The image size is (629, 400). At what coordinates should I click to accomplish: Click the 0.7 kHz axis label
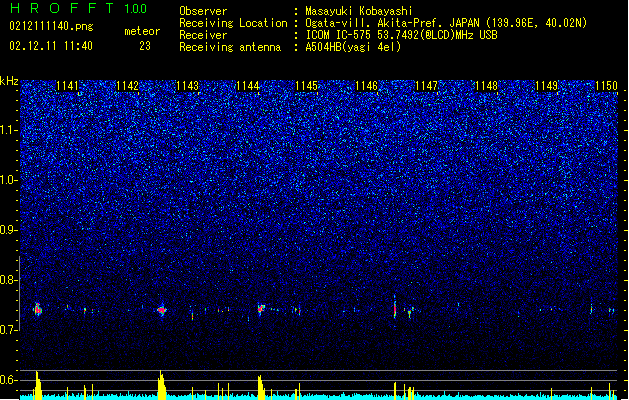(x=9, y=329)
